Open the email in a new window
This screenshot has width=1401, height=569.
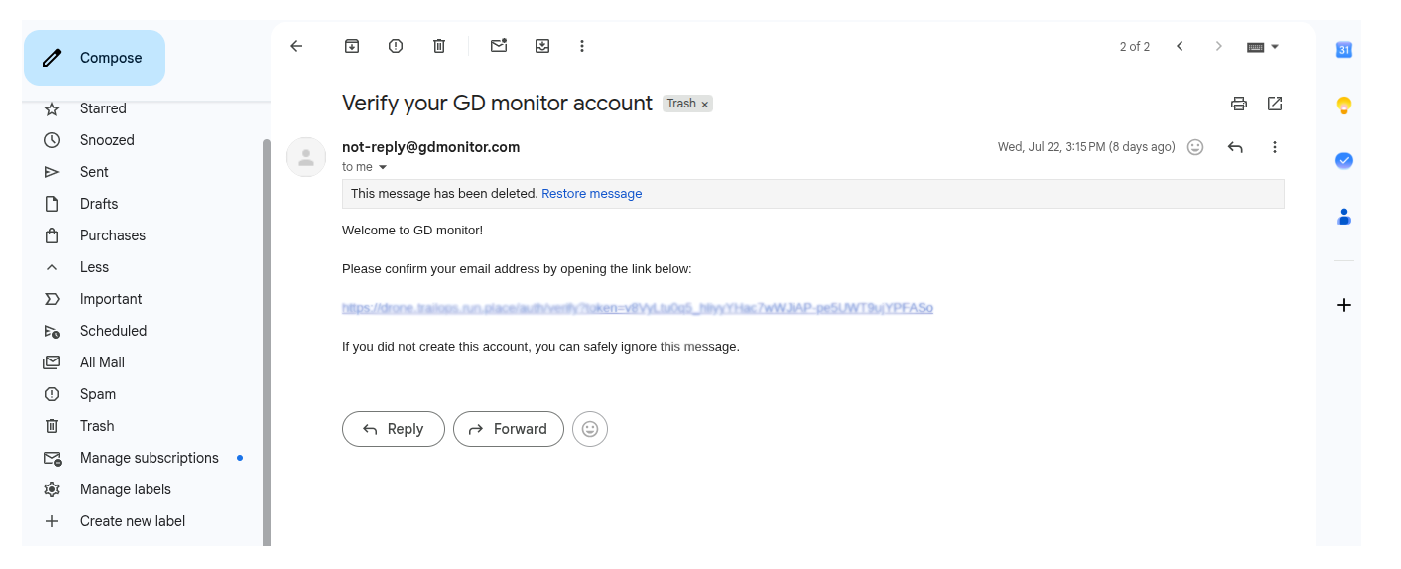coord(1275,103)
